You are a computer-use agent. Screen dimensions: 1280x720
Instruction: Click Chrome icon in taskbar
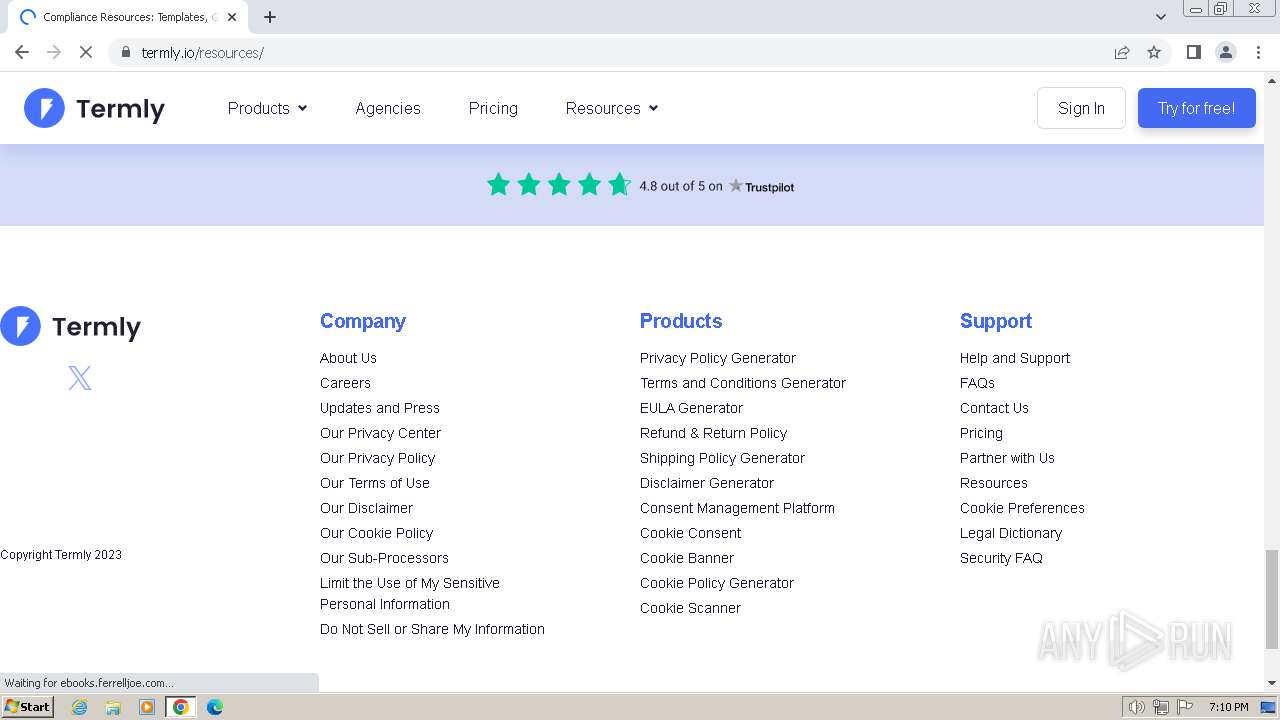[x=181, y=707]
